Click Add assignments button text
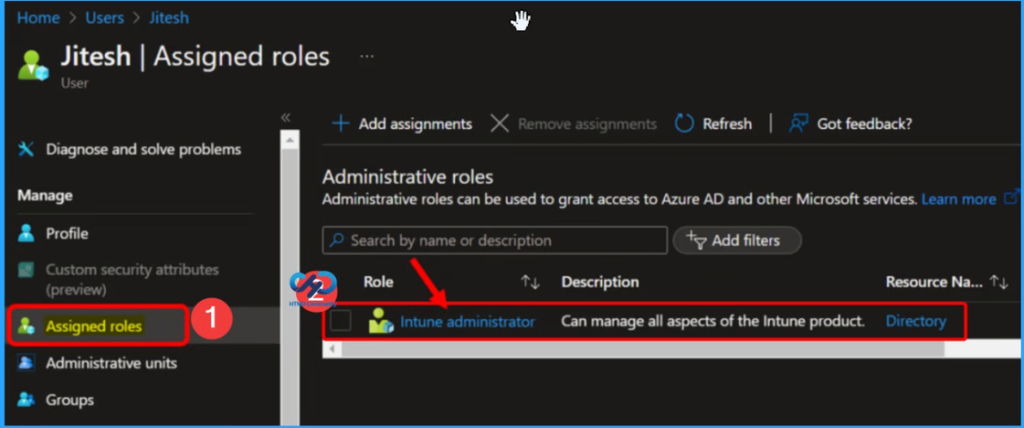 [415, 123]
